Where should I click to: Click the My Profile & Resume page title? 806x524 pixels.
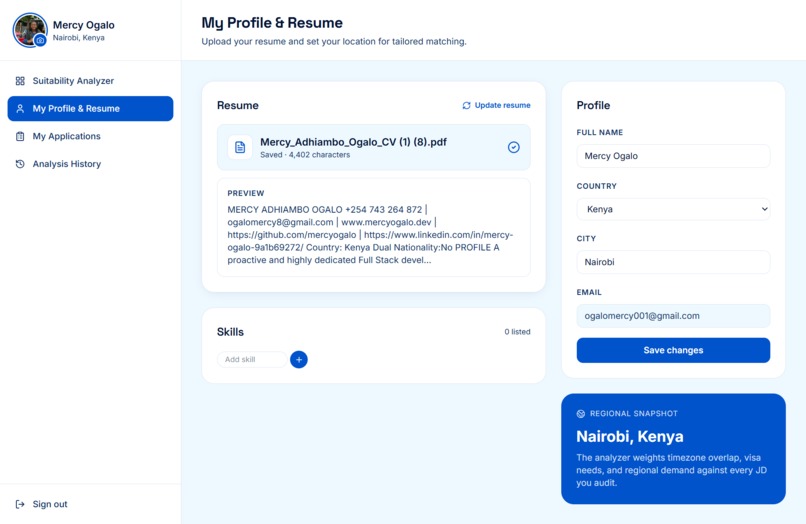[272, 23]
